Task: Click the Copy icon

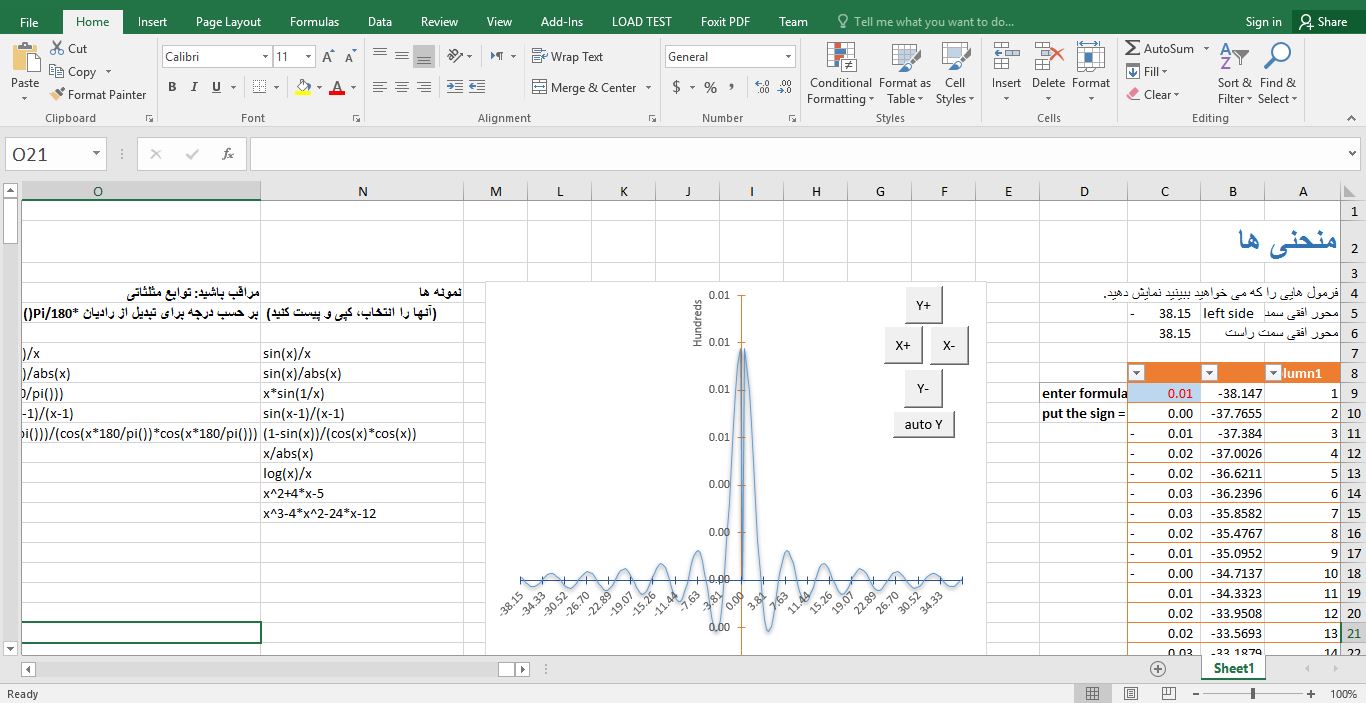Action: [x=58, y=71]
